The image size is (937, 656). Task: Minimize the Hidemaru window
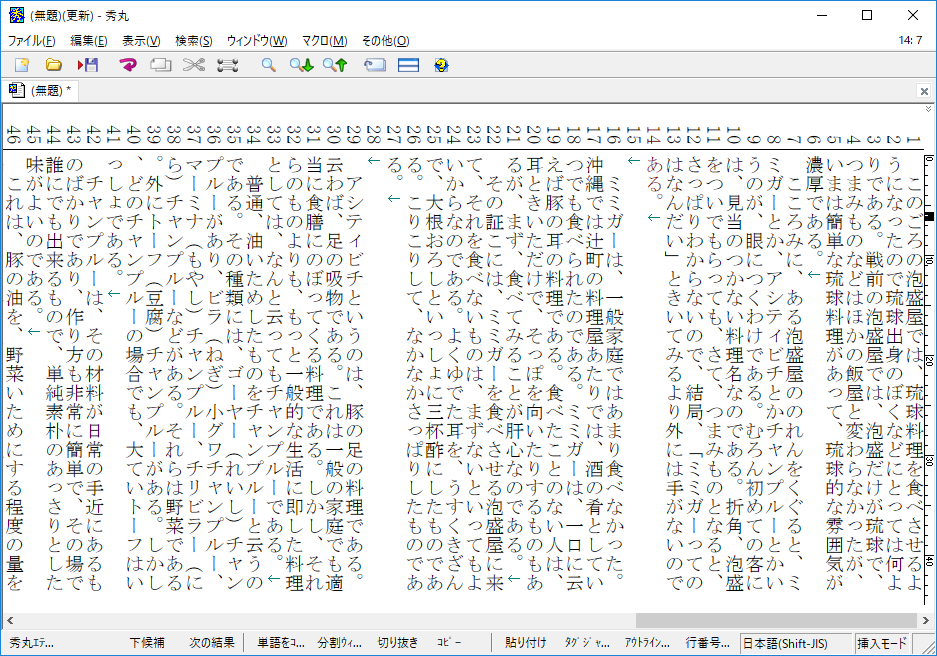pos(822,15)
